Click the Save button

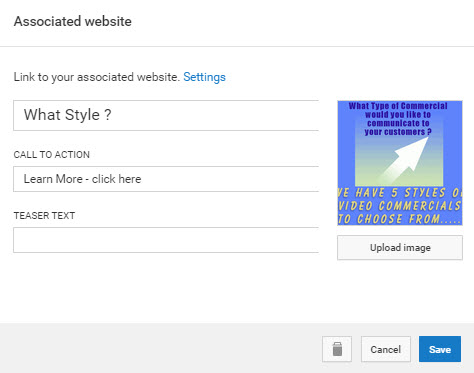(x=440, y=349)
